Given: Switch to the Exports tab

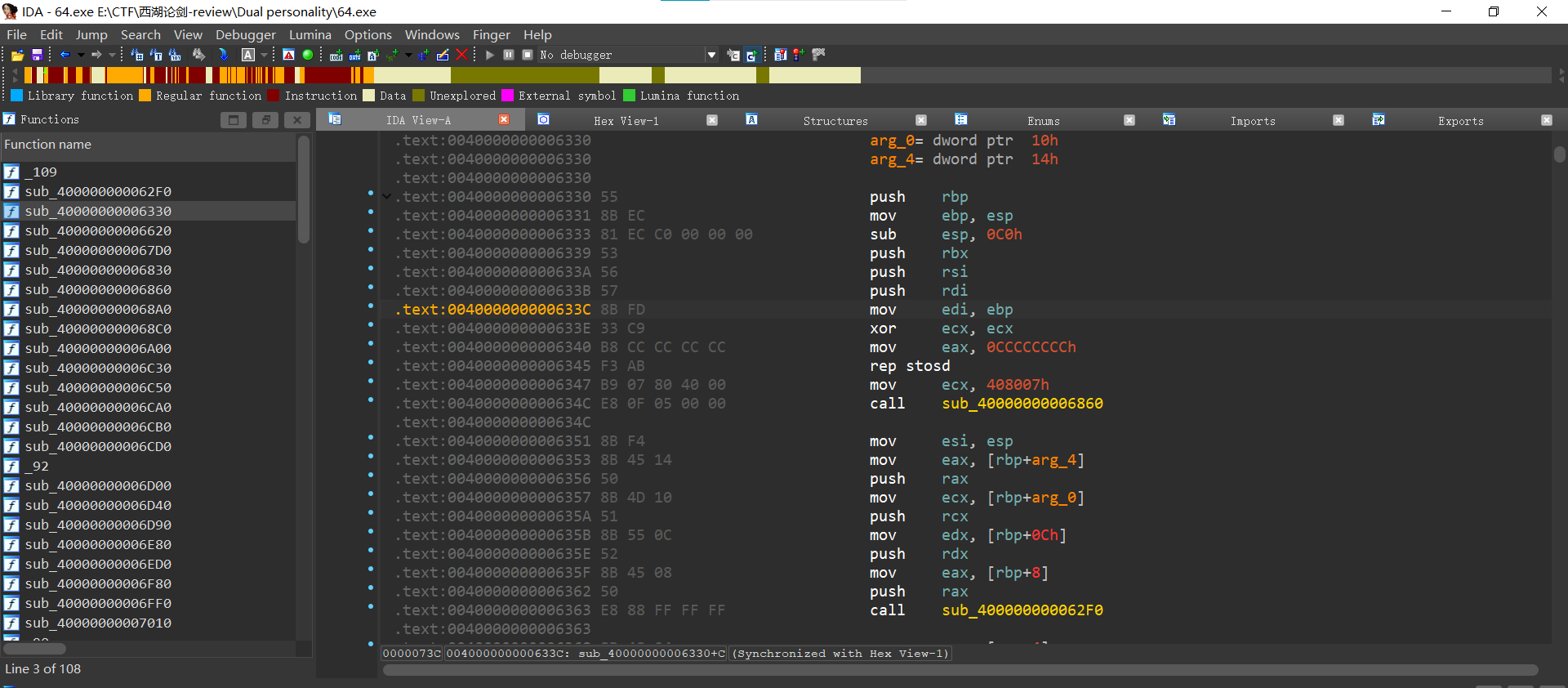Looking at the screenshot, I should [x=1461, y=120].
